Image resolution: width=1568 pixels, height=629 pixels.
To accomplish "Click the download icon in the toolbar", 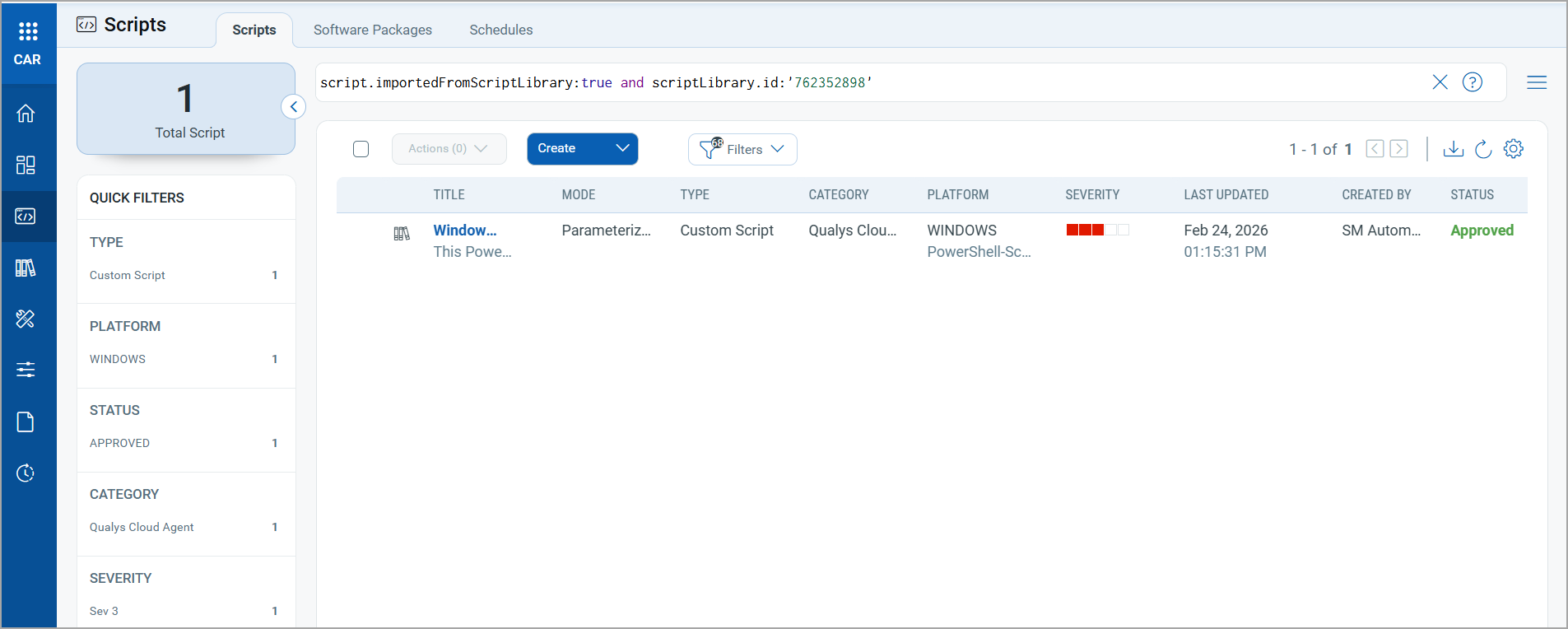I will (x=1454, y=149).
